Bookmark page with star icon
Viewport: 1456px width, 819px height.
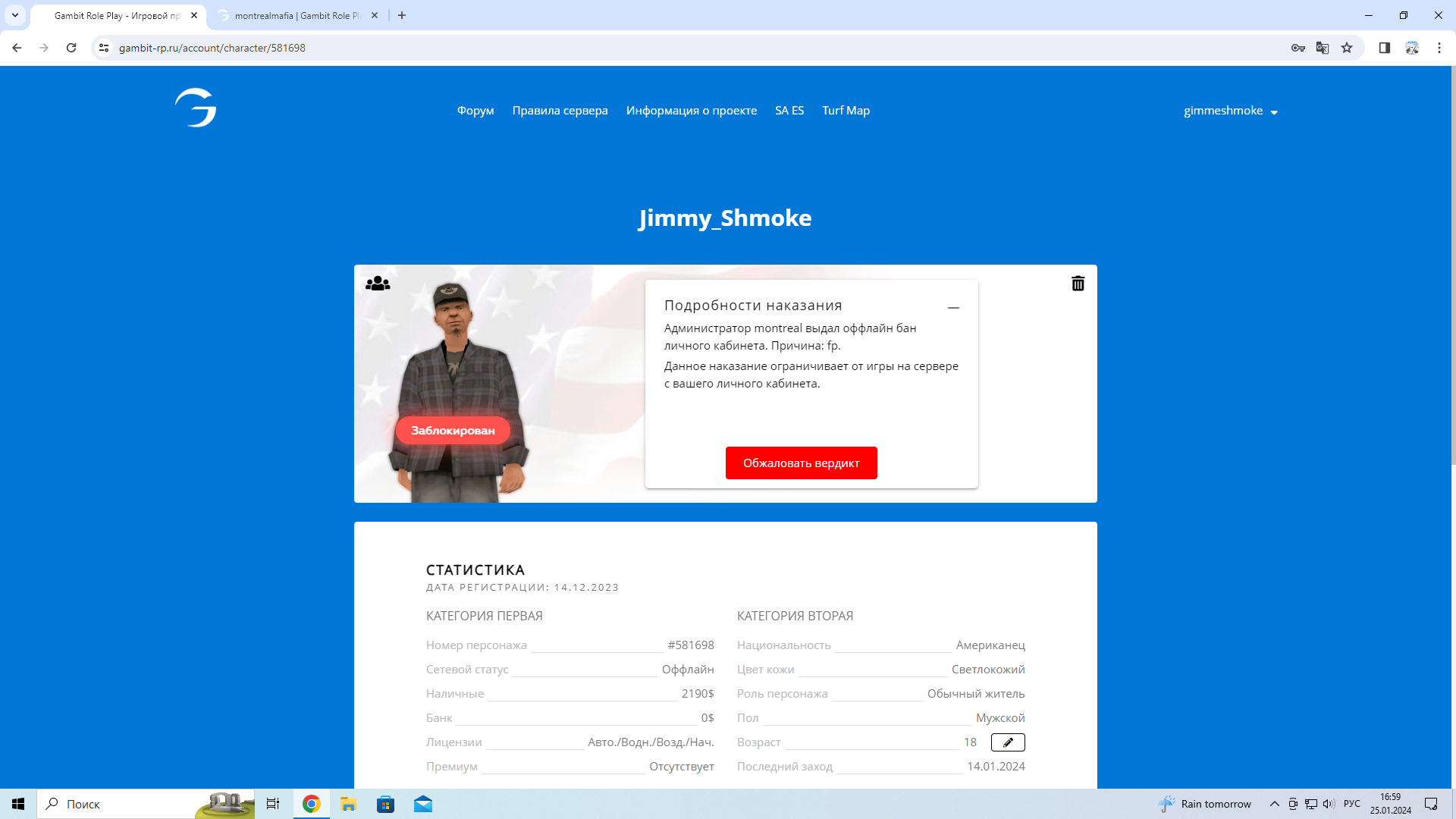[1347, 48]
